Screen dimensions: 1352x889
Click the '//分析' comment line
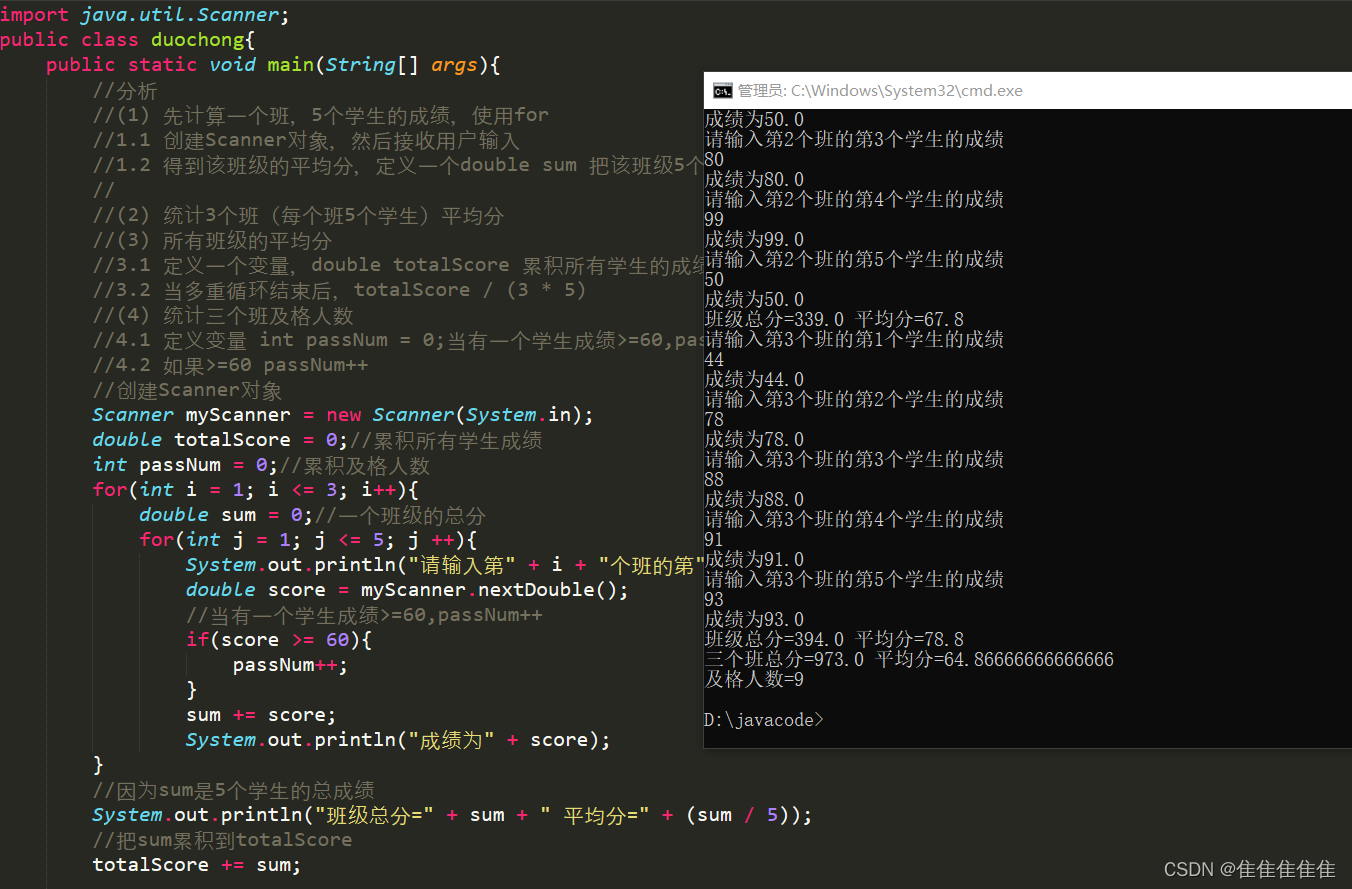[125, 90]
